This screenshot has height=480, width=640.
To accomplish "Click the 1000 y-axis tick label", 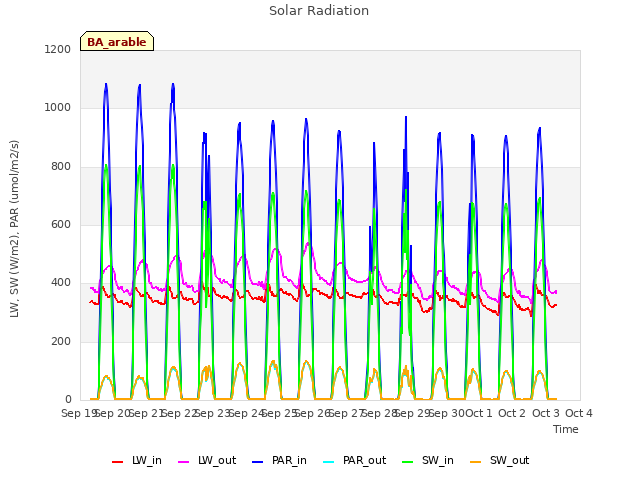I will click(x=58, y=108).
